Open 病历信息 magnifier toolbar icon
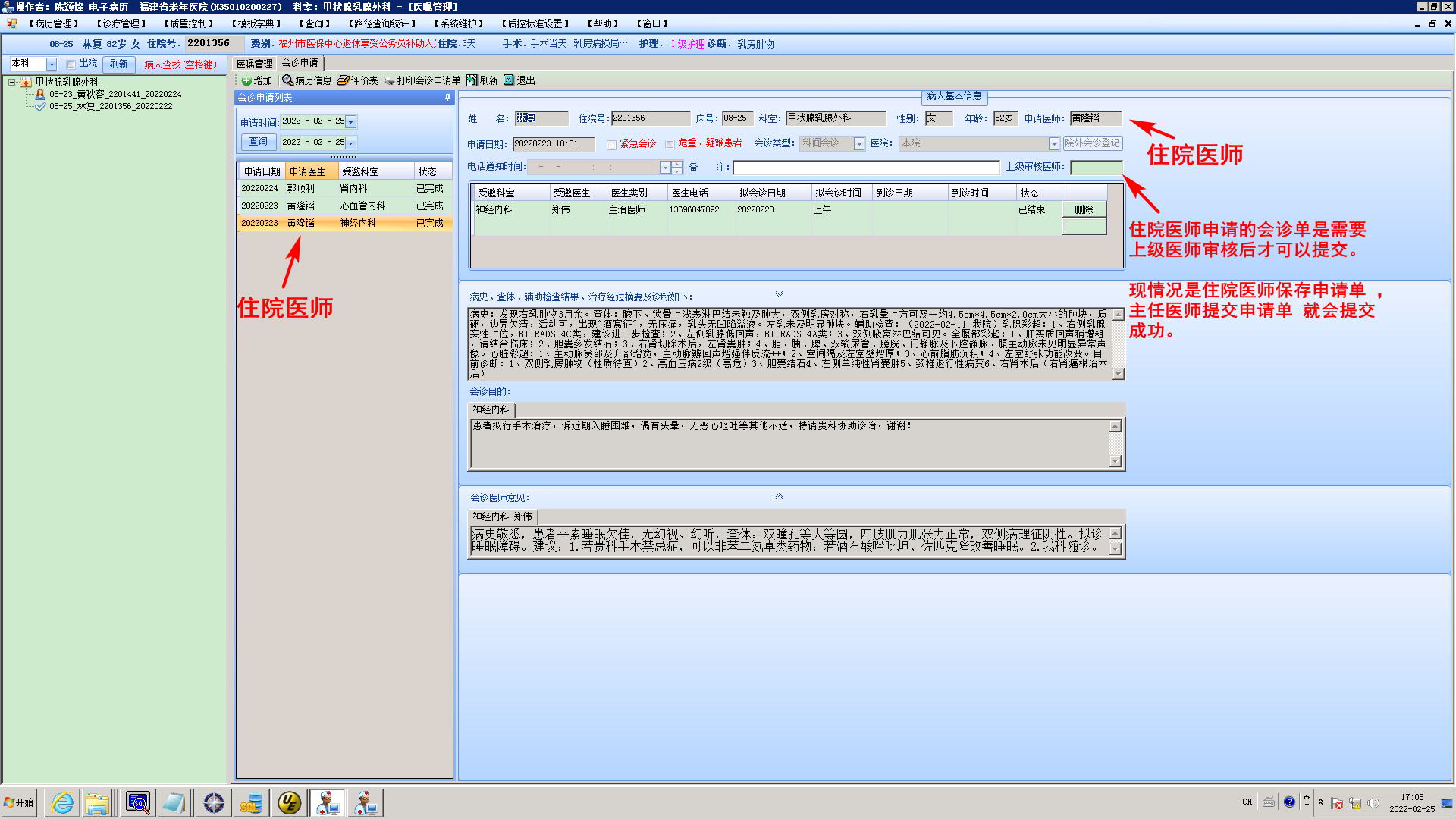1456x819 pixels. [287, 80]
